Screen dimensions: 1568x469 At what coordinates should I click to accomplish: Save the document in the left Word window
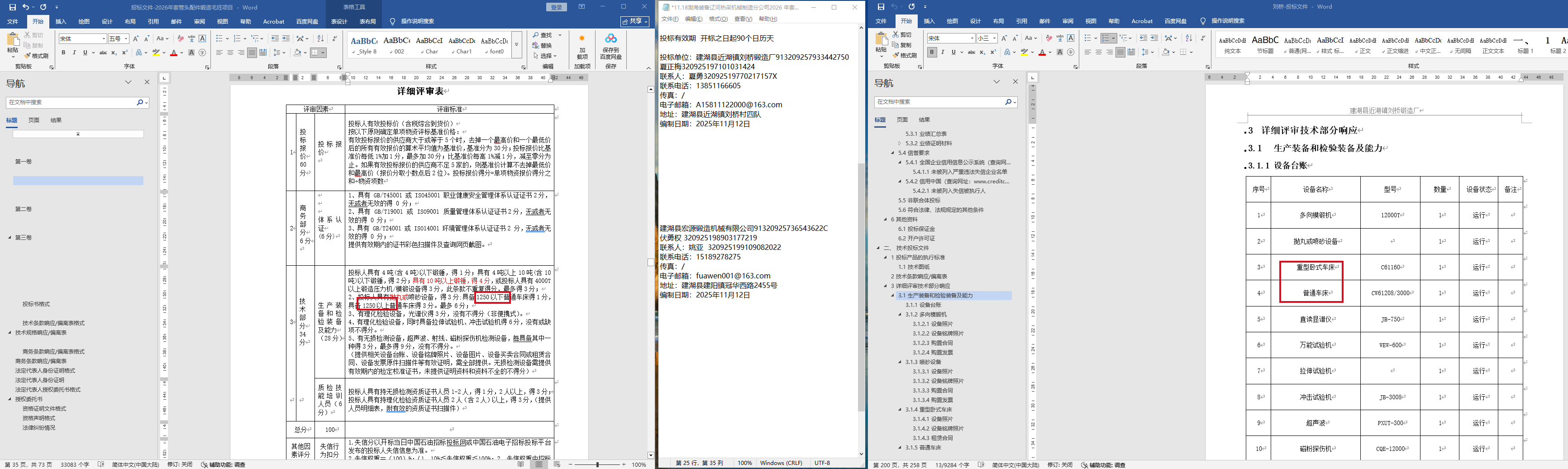tap(13, 7)
